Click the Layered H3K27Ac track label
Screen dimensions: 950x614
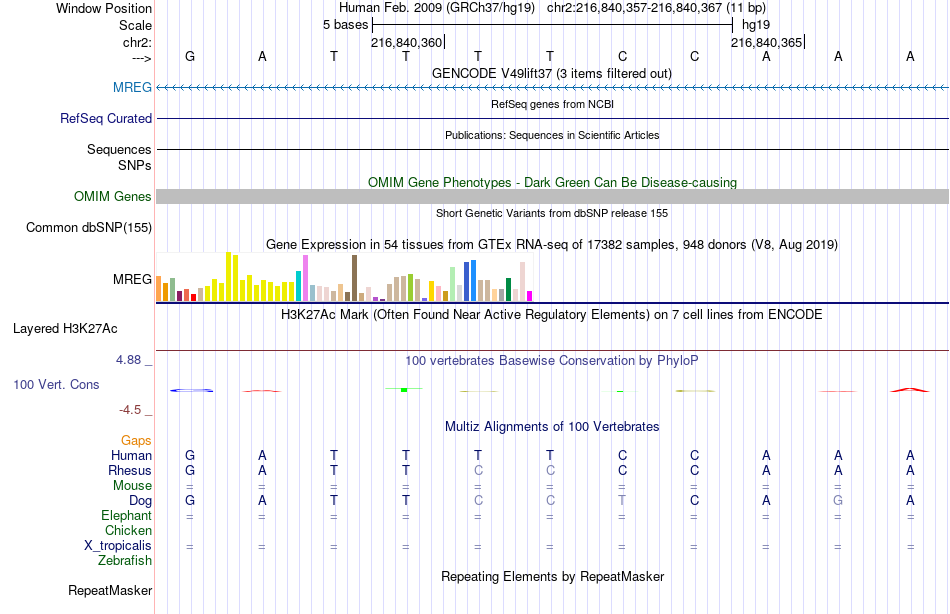tap(65, 329)
